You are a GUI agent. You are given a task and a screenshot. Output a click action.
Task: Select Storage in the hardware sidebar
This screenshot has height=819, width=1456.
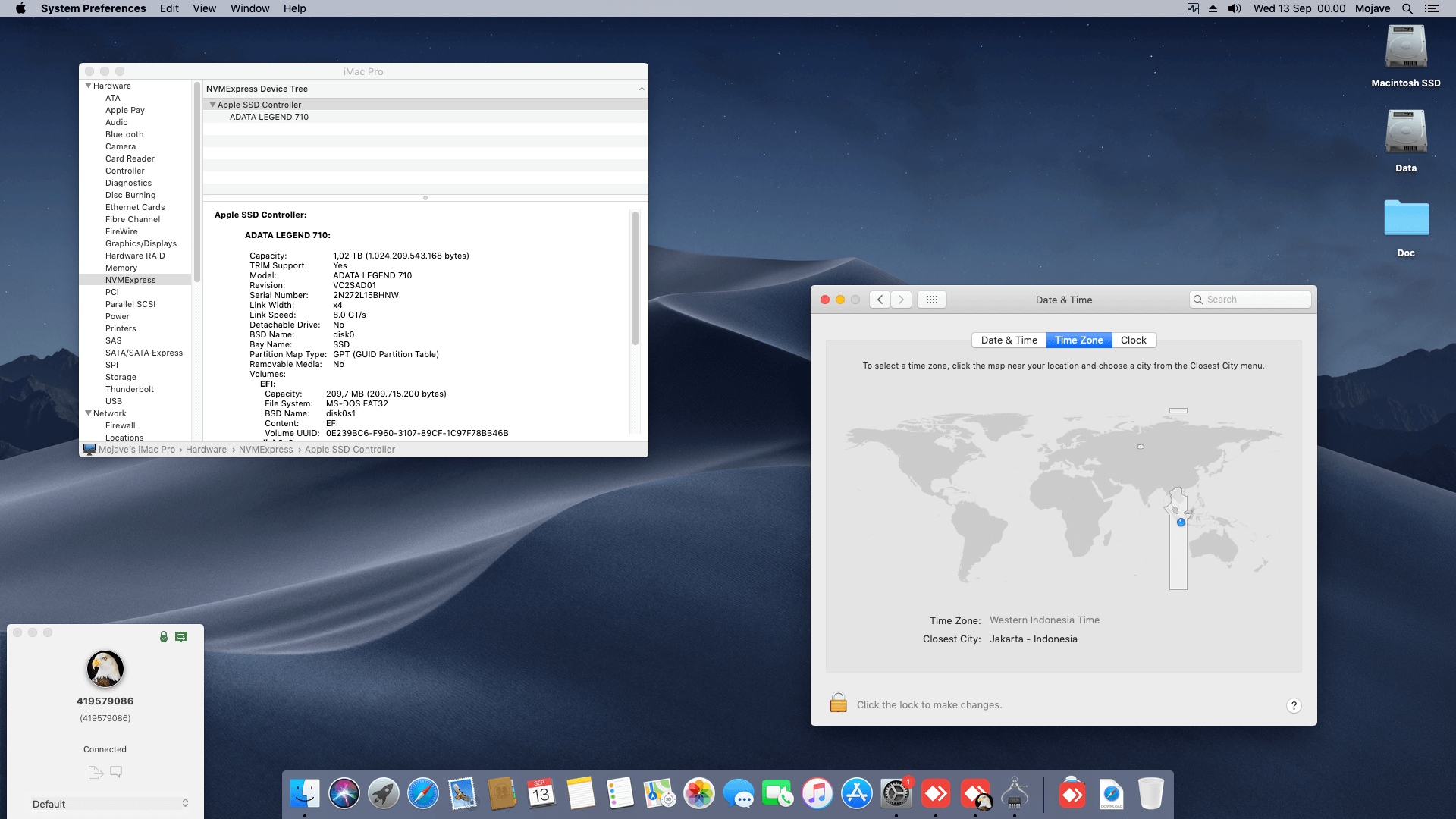click(x=121, y=377)
